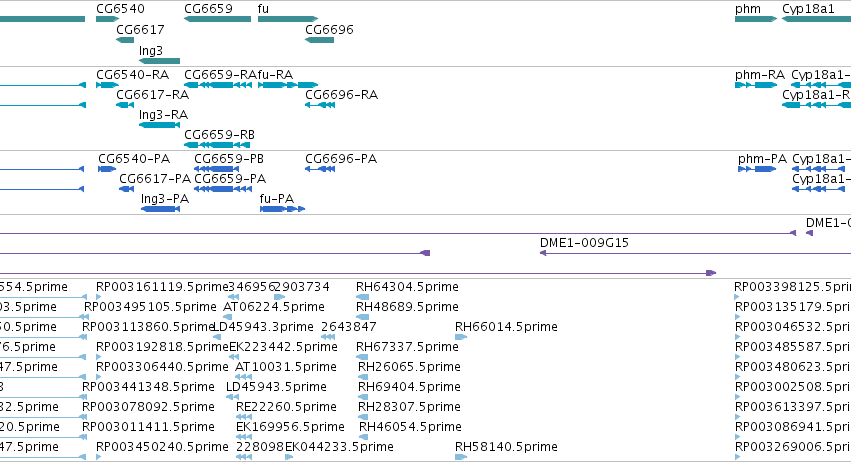This screenshot has height=462, width=851.
Task: Click EST RP003161119.5prime
Action: pos(162,287)
